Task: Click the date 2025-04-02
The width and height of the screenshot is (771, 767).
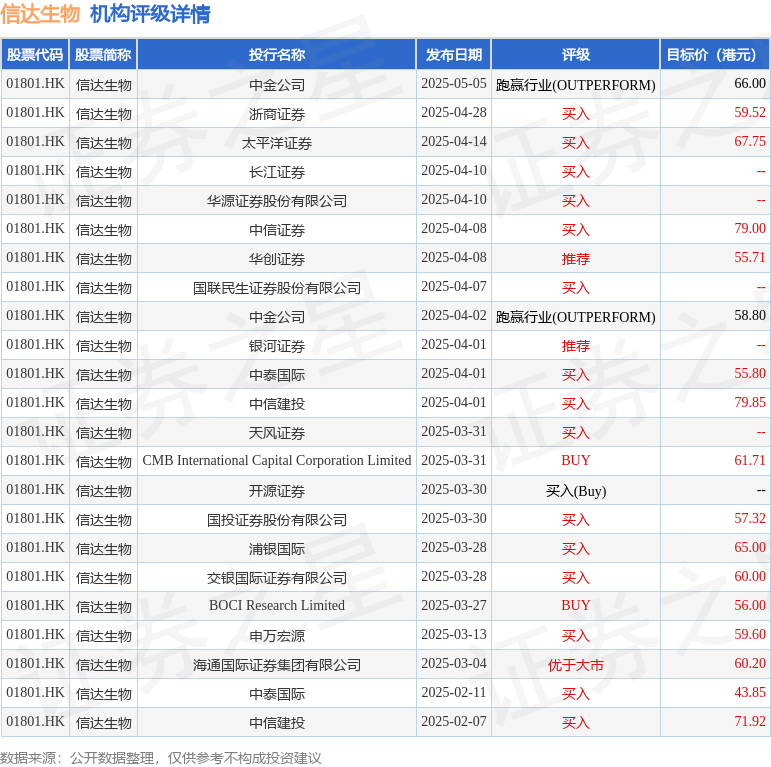Action: [x=454, y=316]
